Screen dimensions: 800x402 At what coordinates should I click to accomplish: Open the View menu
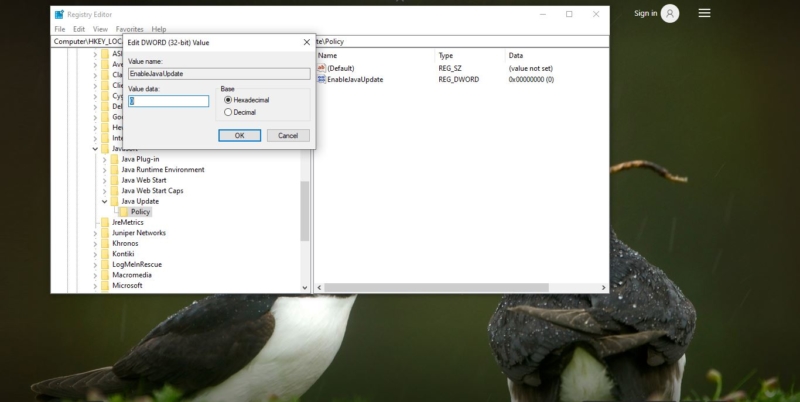pyautogui.click(x=100, y=29)
